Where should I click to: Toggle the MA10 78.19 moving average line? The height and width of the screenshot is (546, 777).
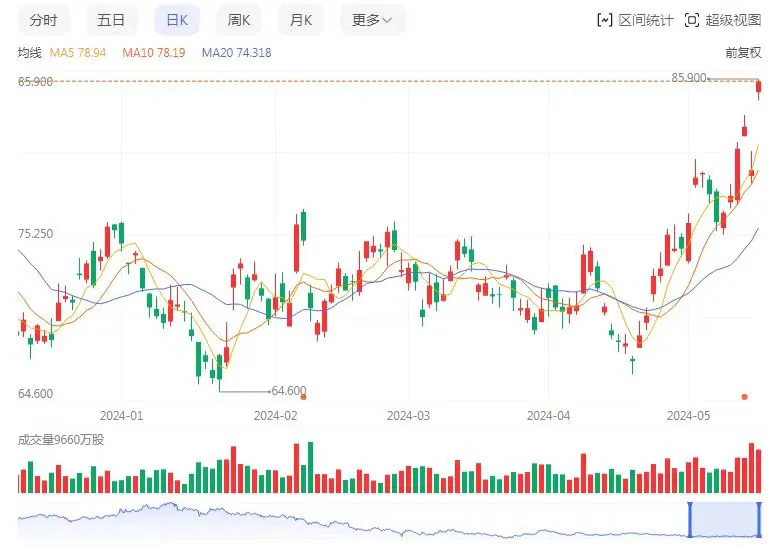pyautogui.click(x=156, y=53)
